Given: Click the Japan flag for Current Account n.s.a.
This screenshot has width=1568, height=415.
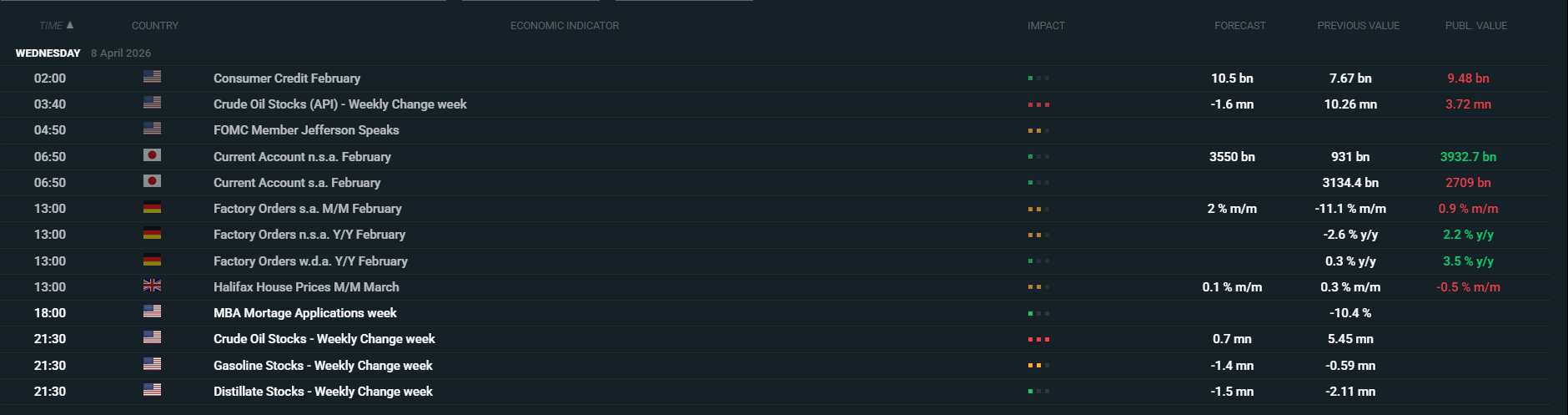Looking at the screenshot, I should 152,155.
